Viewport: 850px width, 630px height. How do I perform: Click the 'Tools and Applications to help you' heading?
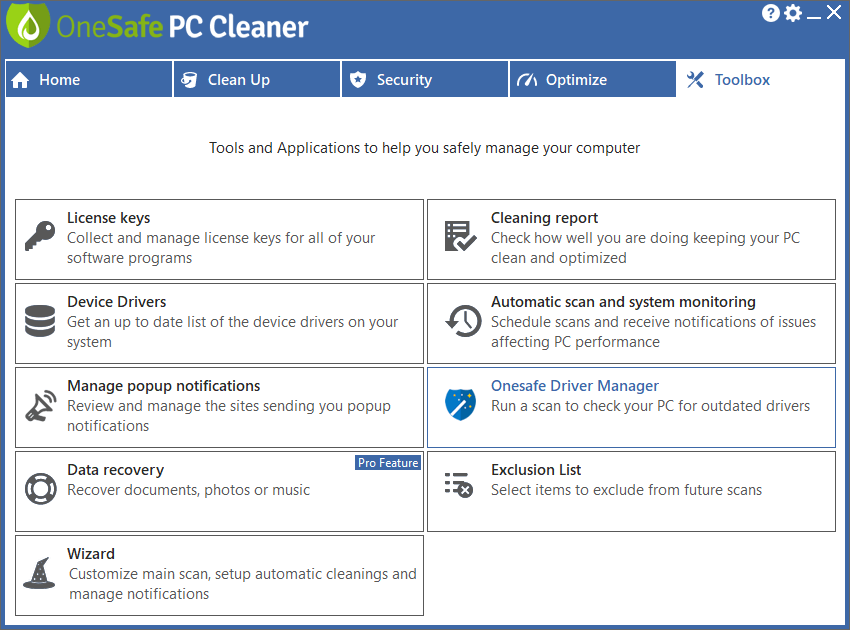pos(424,148)
